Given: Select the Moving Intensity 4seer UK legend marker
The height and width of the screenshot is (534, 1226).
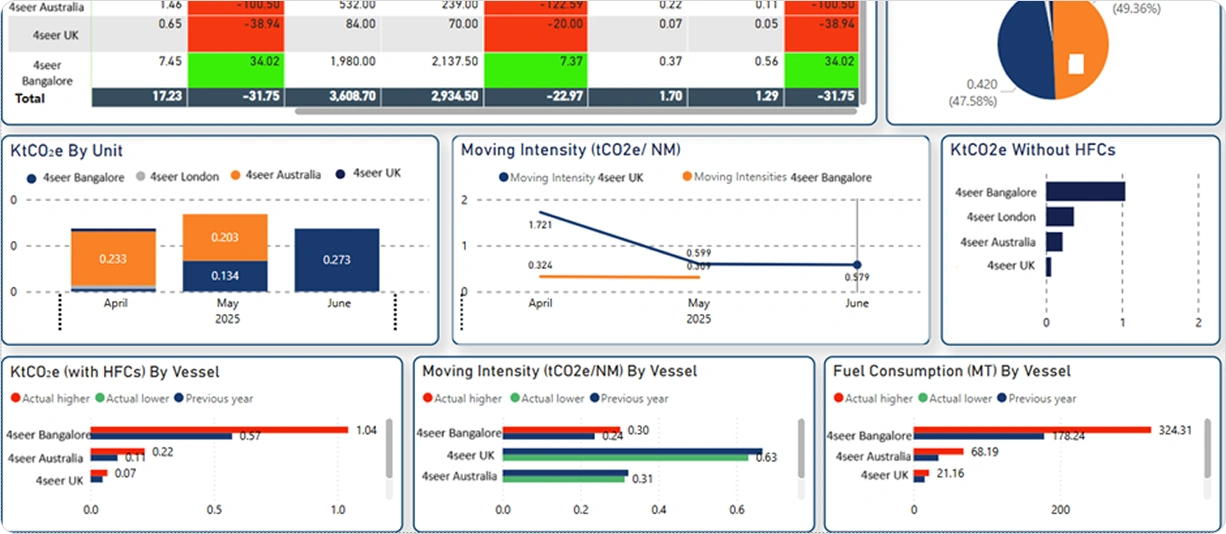Looking at the screenshot, I should 502,178.
